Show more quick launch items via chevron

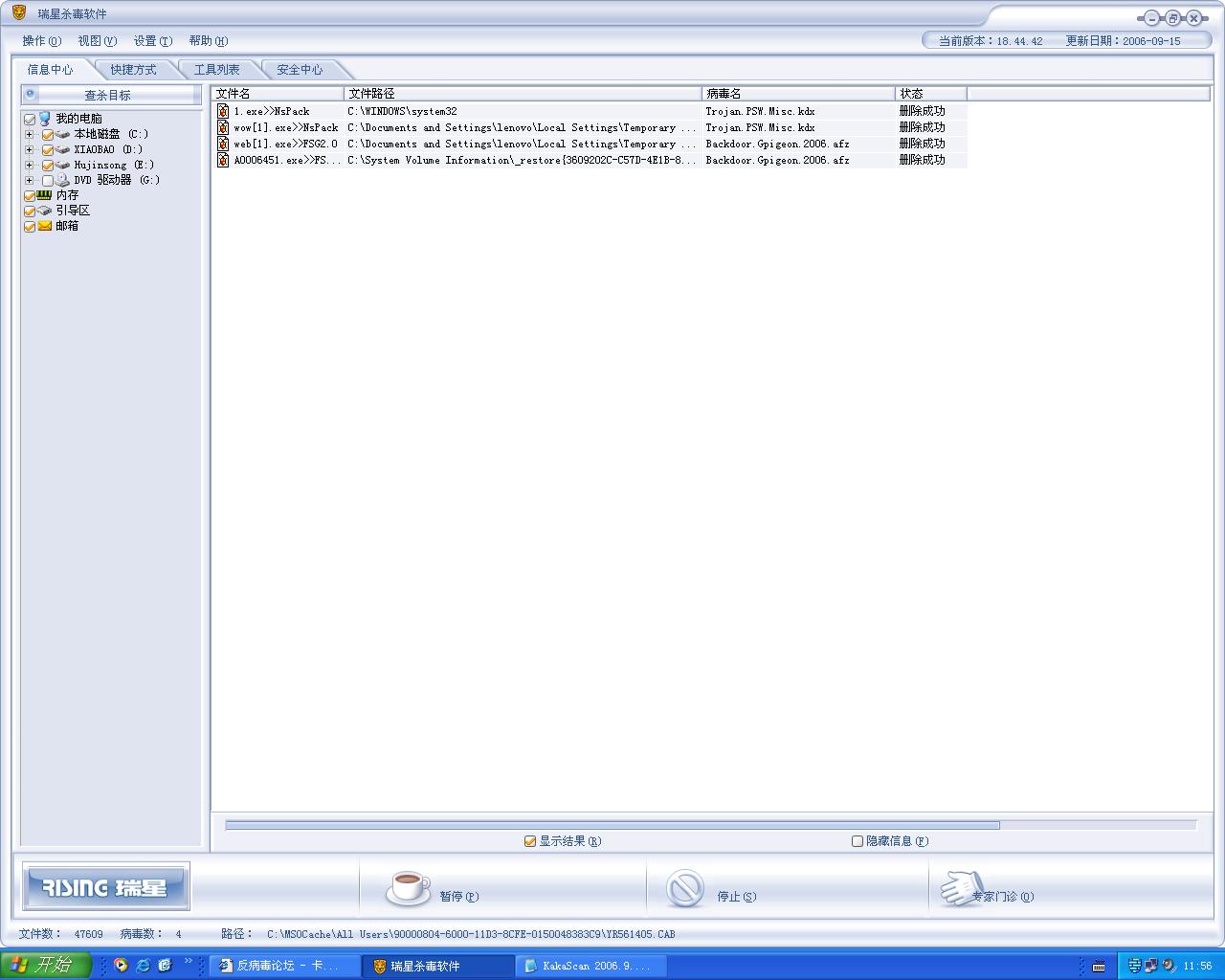188,961
